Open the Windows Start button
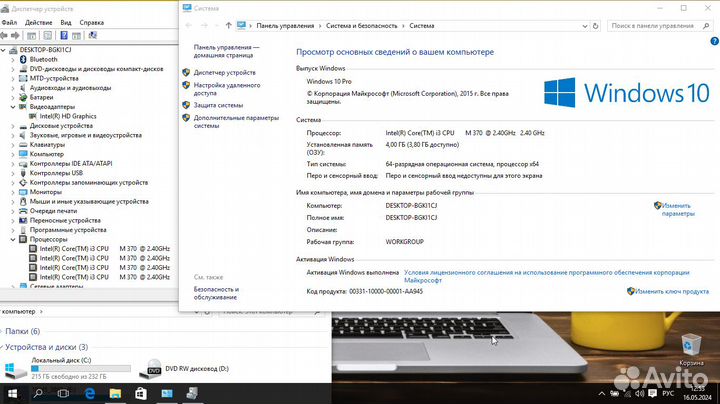720x404 pixels. coord(12,393)
